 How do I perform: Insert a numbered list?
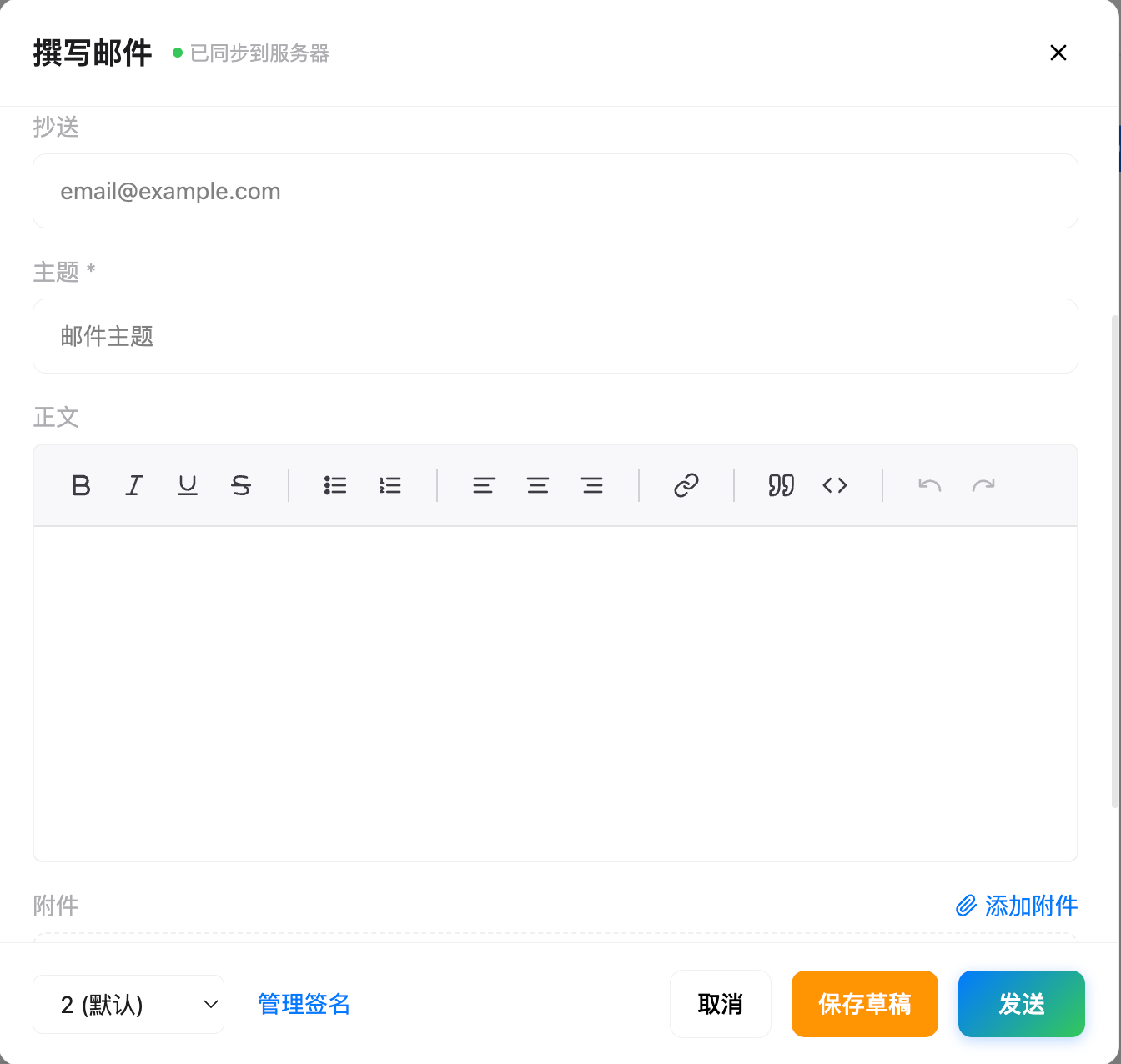[x=390, y=485]
